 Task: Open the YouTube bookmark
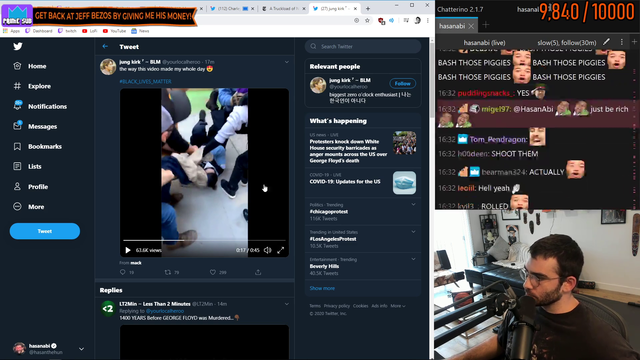click(x=114, y=31)
